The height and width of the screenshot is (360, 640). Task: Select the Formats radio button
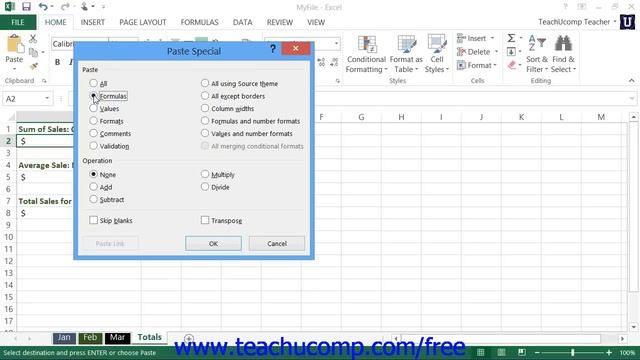[93, 121]
